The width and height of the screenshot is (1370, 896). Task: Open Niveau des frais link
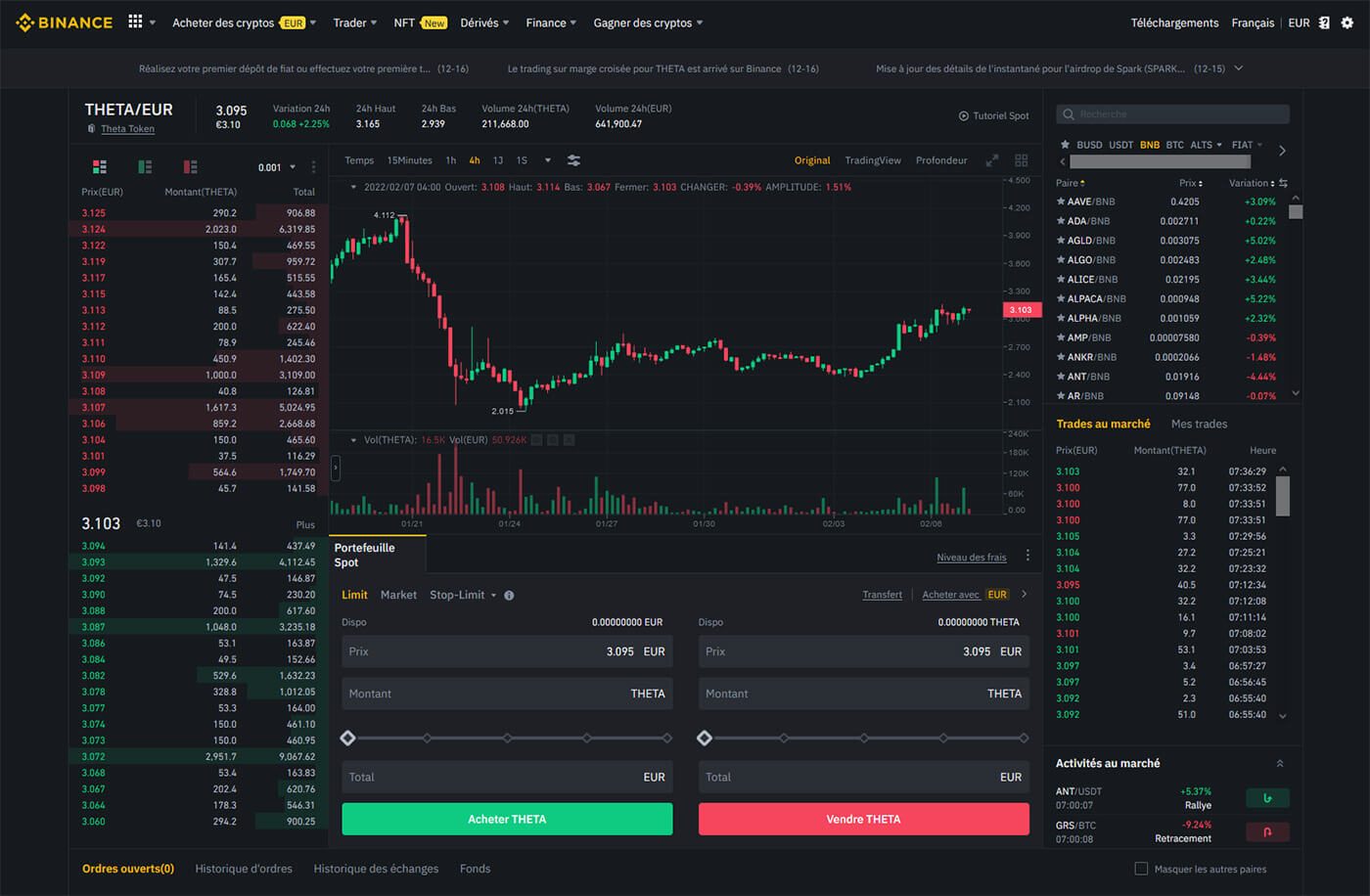972,558
